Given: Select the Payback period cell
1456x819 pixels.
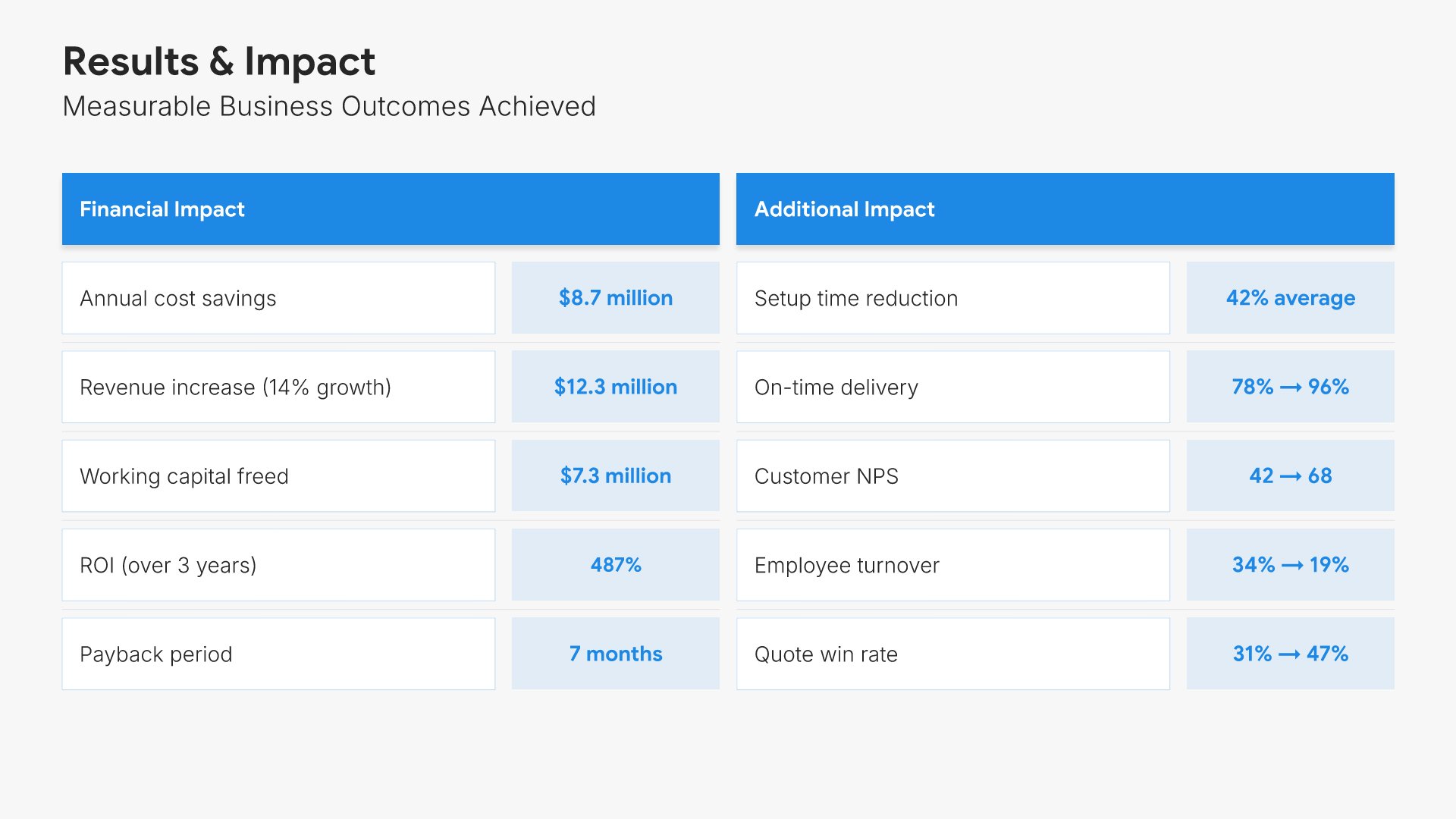Looking at the screenshot, I should point(278,654).
